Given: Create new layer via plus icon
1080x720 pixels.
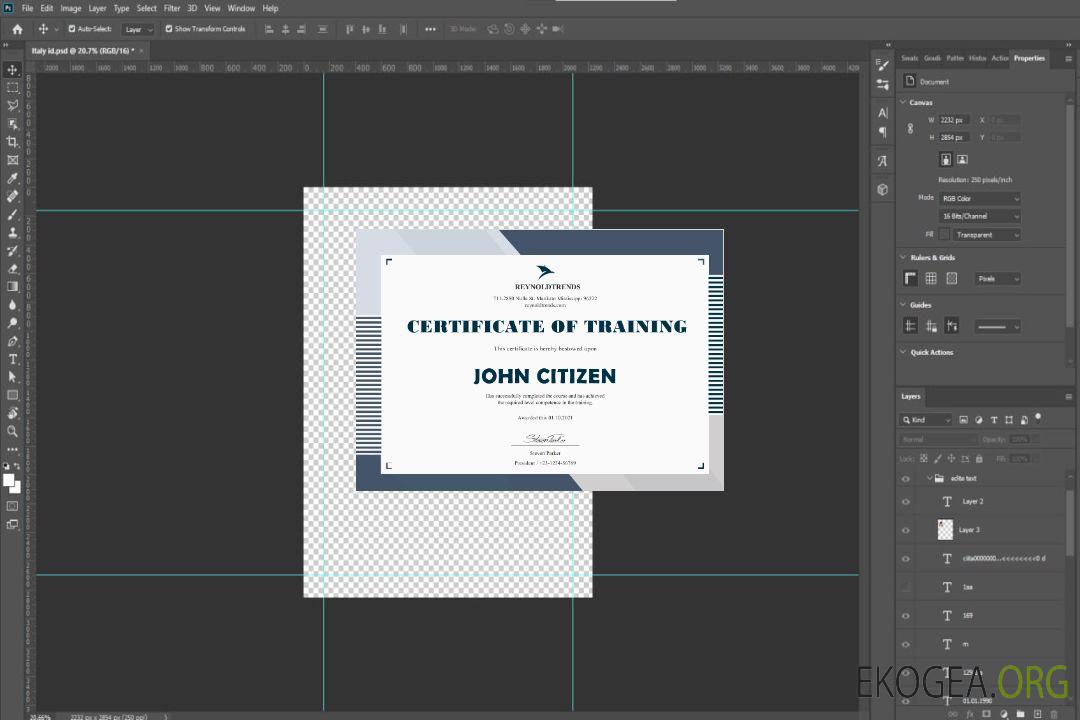Looking at the screenshot, I should (1037, 714).
